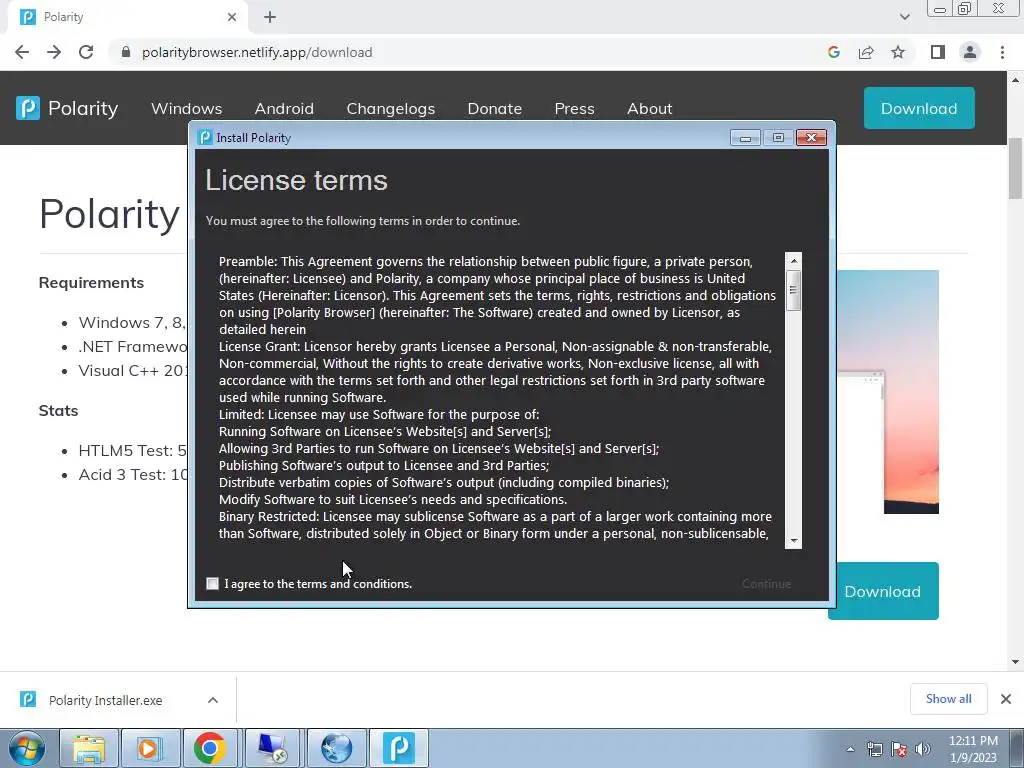Minimize the Install Polarity dialog
Screen dimensions: 1024x768
click(745, 137)
